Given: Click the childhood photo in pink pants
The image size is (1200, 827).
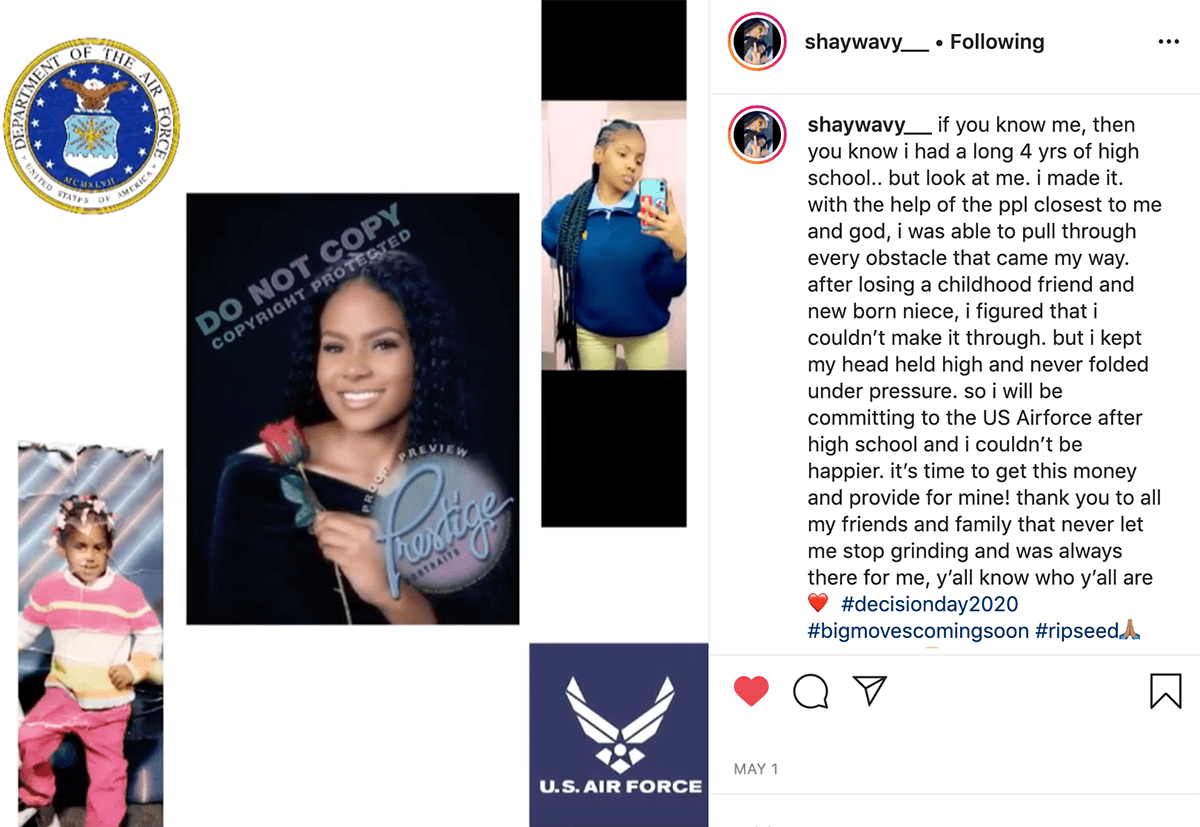Looking at the screenshot, I should click(91, 633).
